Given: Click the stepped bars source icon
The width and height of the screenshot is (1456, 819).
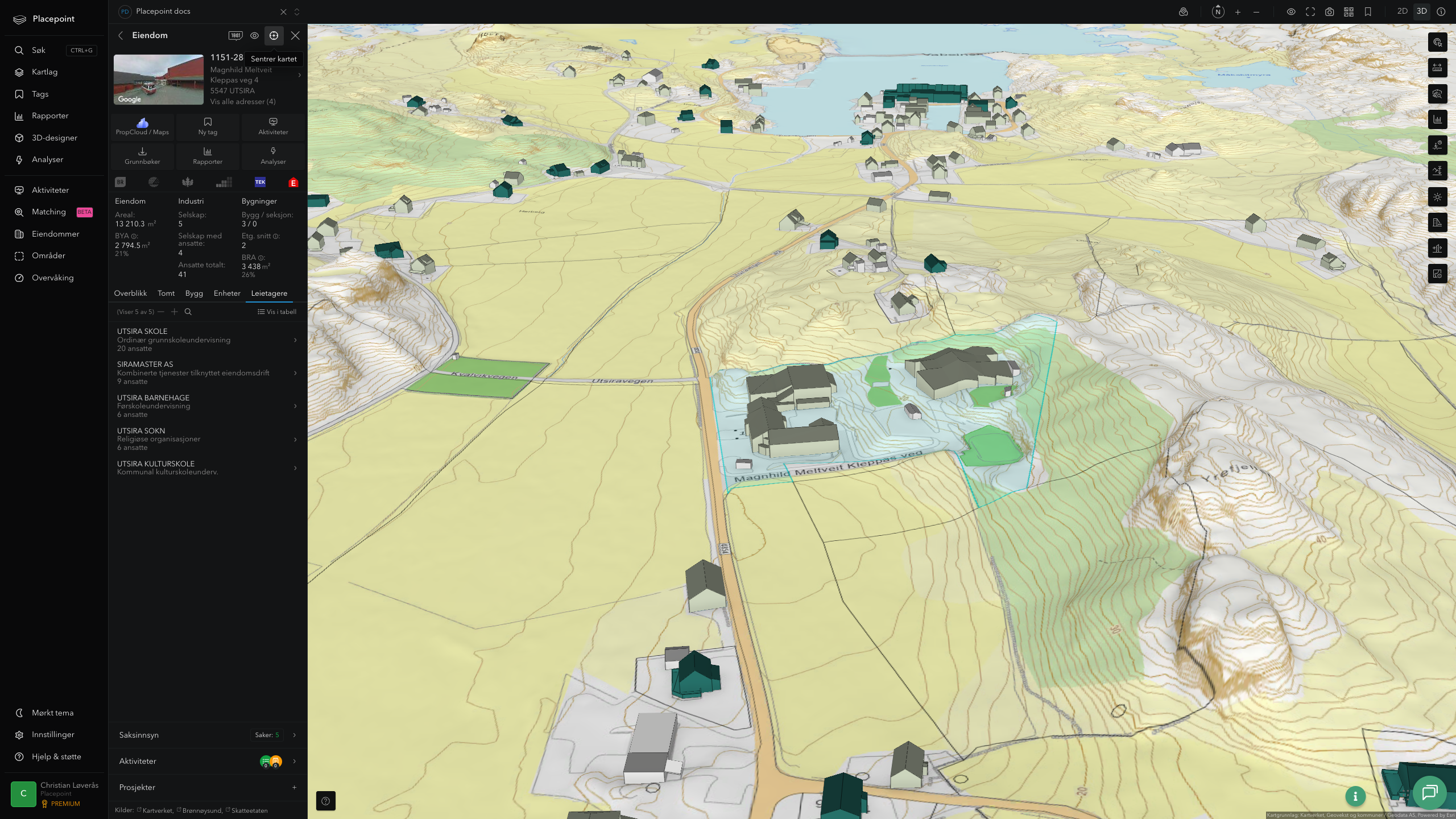Looking at the screenshot, I should point(224,182).
